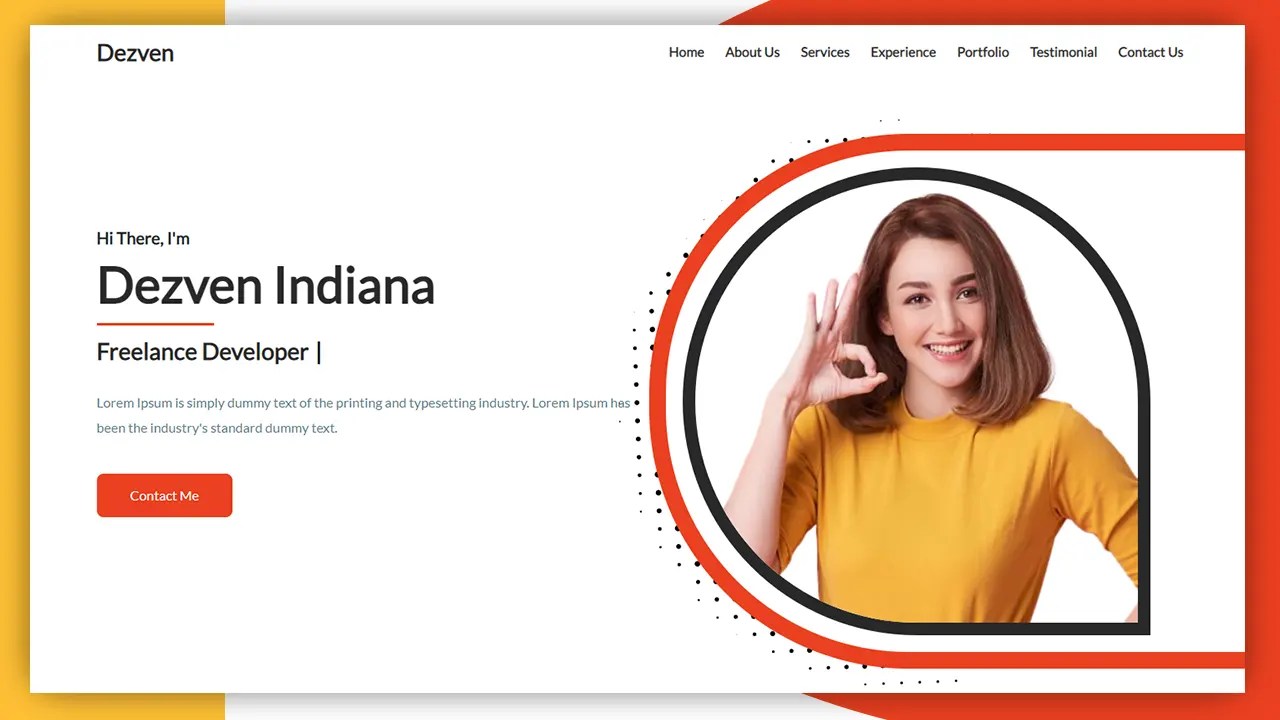Open the Experience section

point(903,52)
